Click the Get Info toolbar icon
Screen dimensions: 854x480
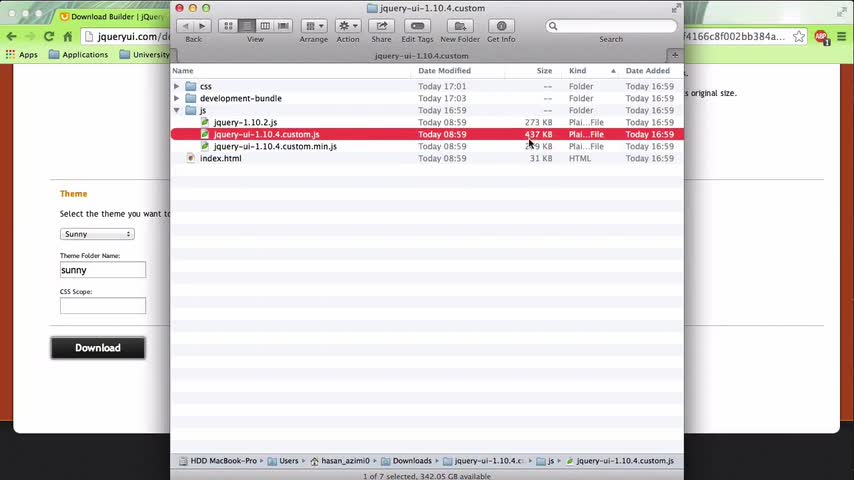(501, 26)
